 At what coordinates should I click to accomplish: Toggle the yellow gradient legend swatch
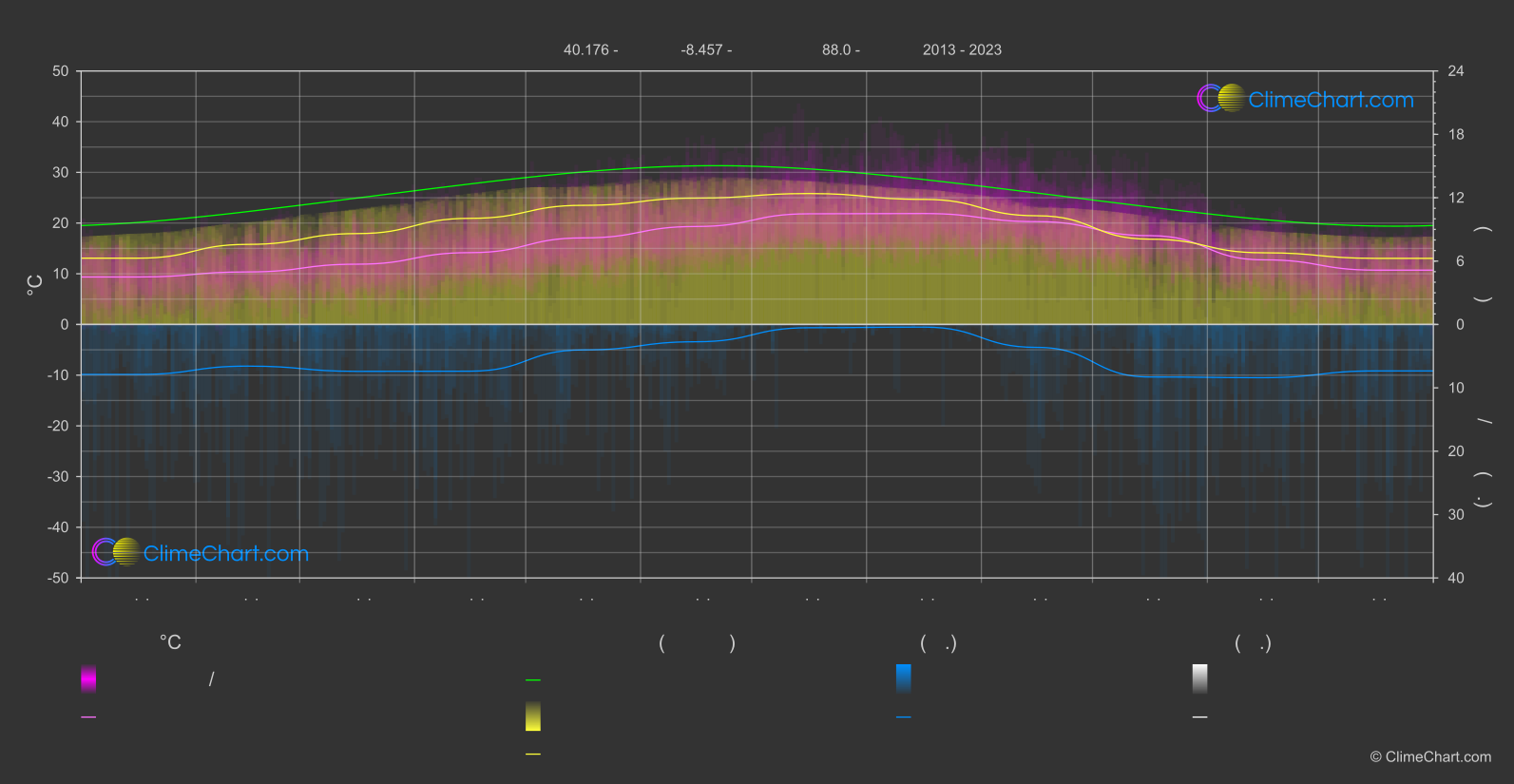coord(533,717)
